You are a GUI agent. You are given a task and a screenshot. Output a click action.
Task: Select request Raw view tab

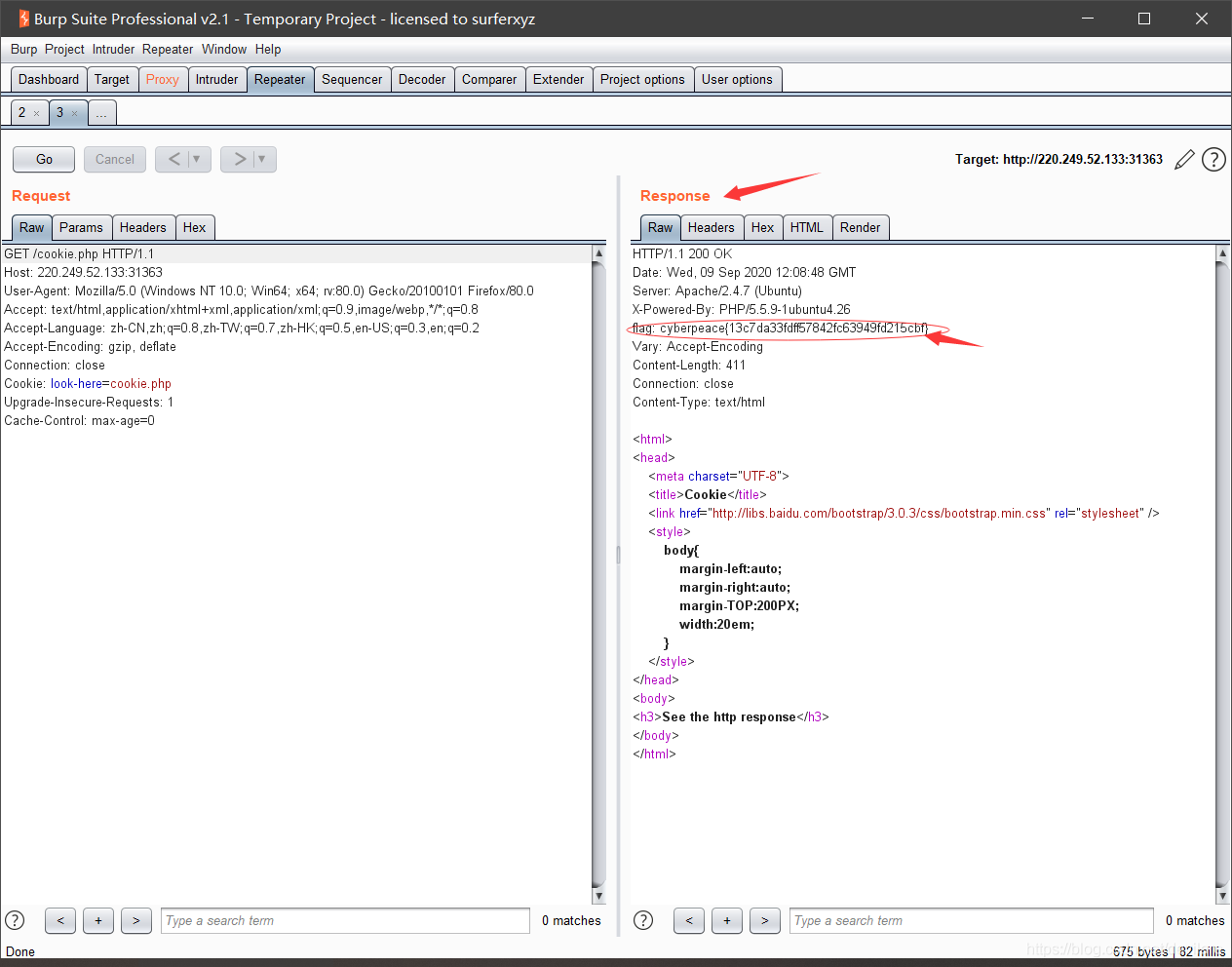[31, 228]
